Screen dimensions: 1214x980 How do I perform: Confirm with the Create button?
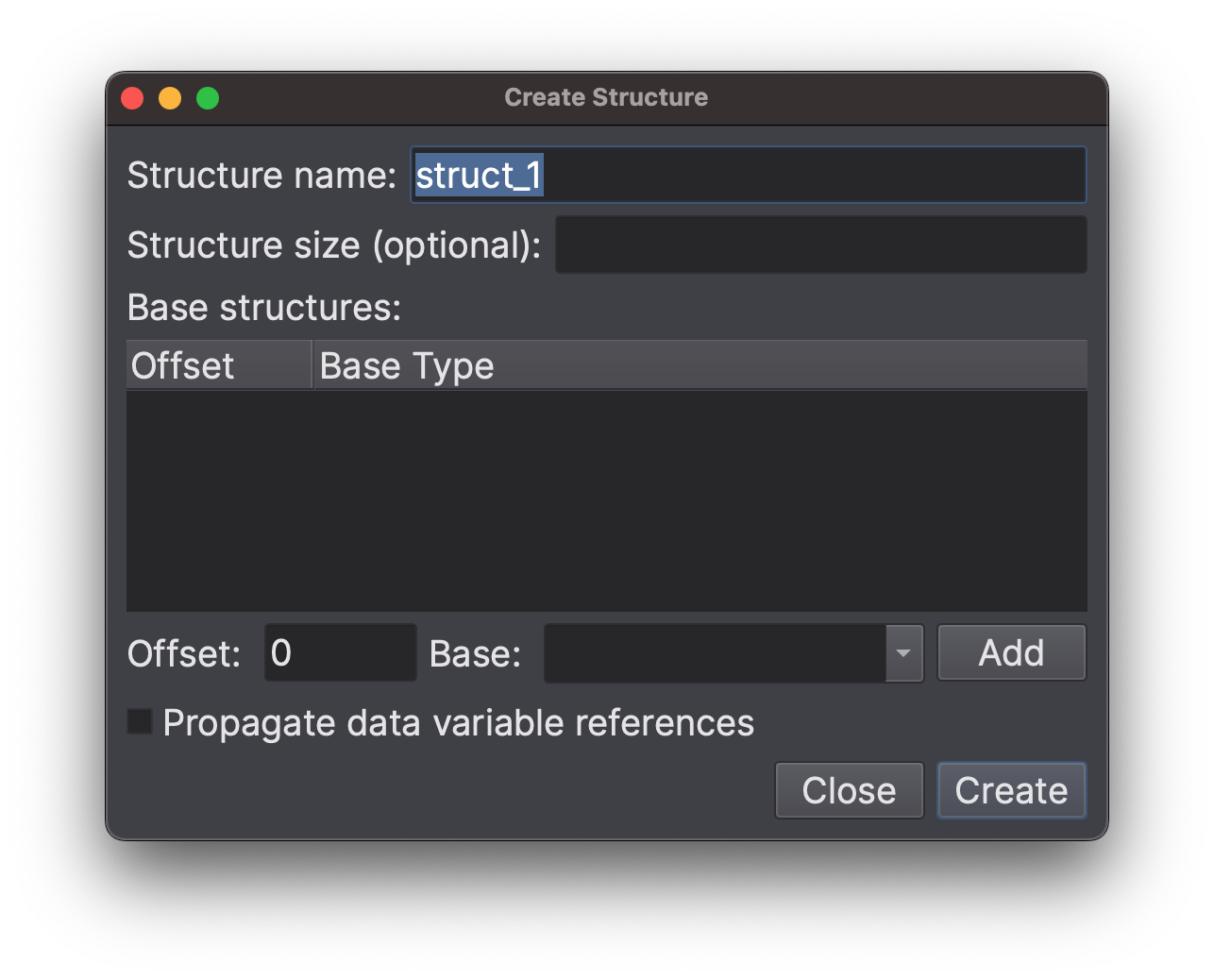1012,790
